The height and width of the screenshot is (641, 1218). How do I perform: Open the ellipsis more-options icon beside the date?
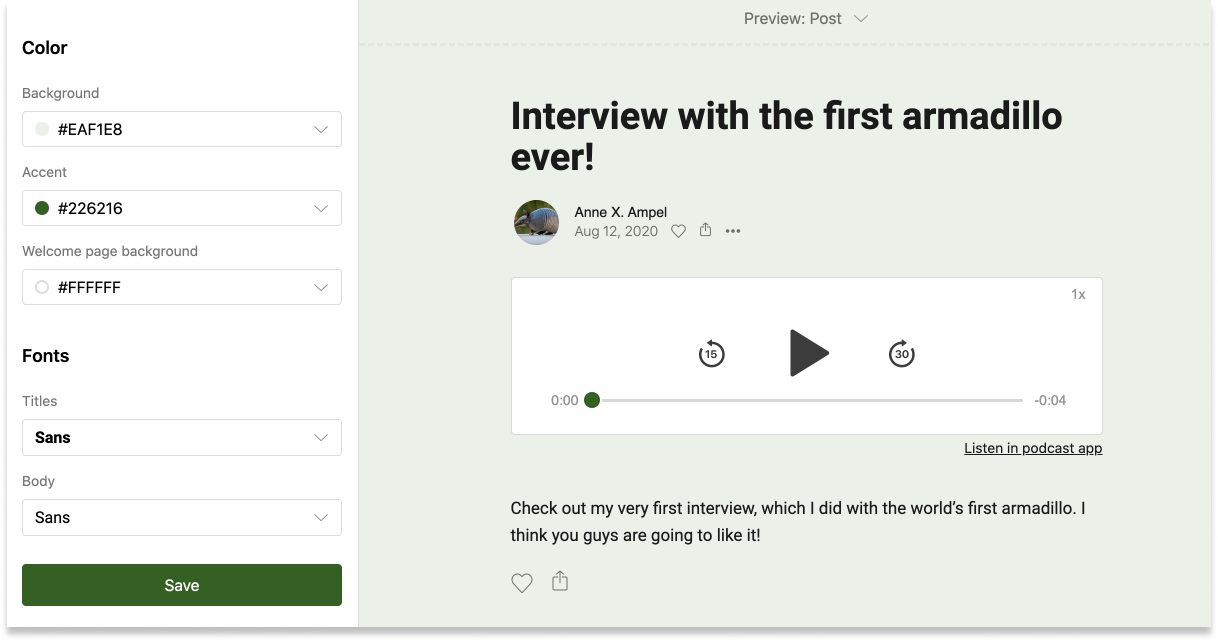click(733, 231)
